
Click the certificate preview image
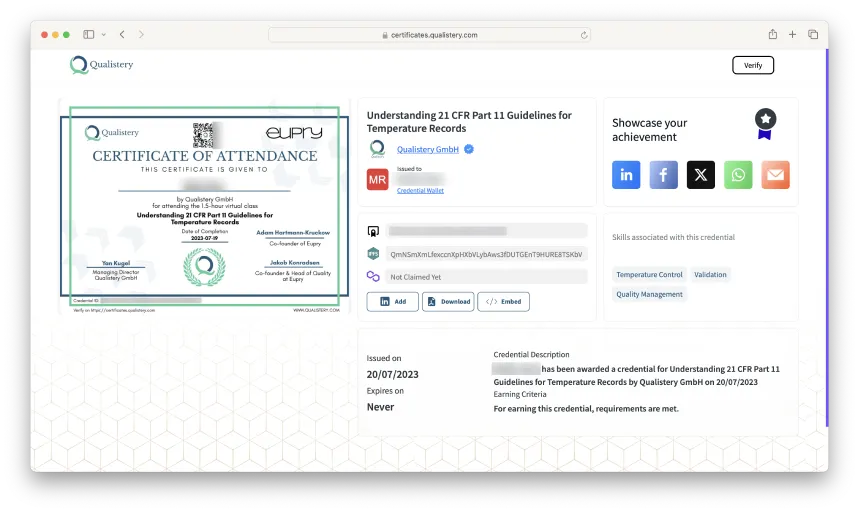(204, 207)
